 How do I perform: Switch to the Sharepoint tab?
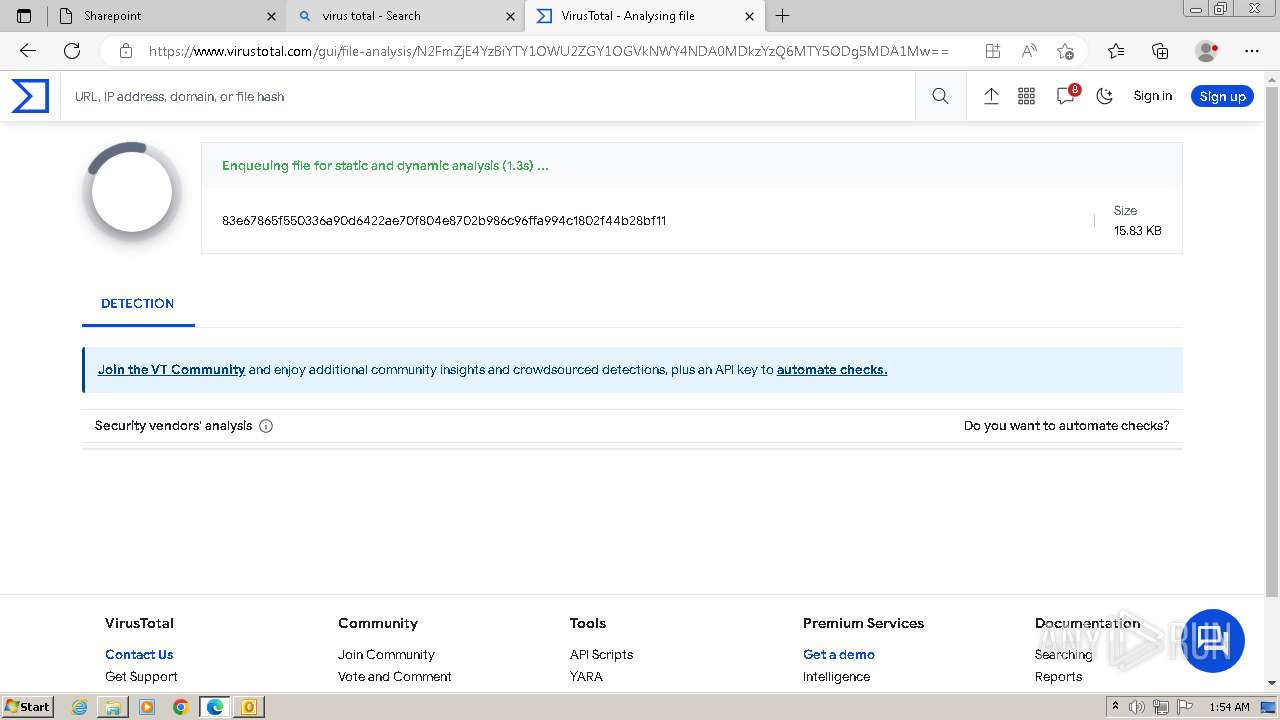pyautogui.click(x=160, y=16)
